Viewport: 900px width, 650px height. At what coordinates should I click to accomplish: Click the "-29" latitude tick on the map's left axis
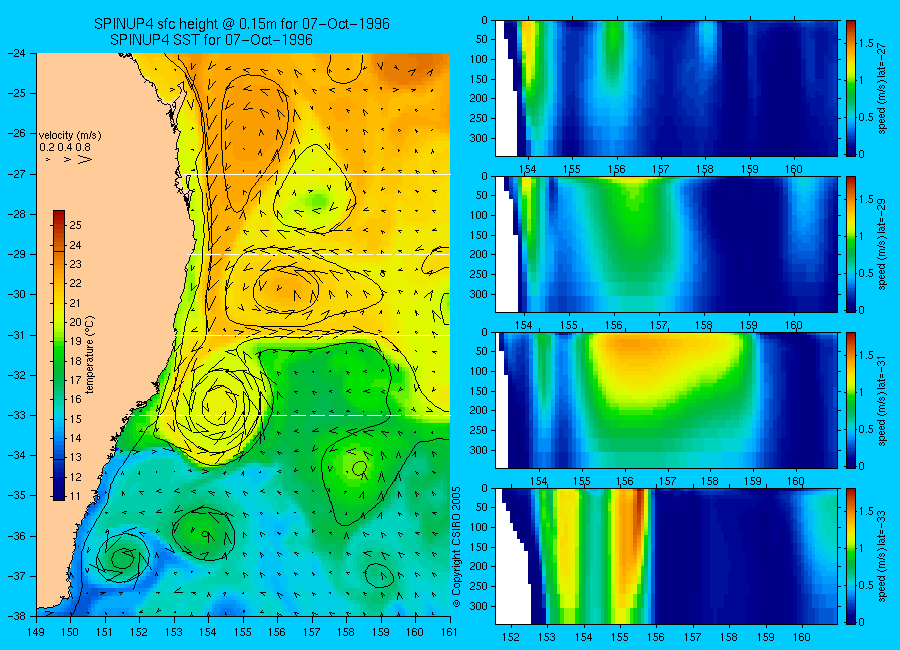coord(15,254)
